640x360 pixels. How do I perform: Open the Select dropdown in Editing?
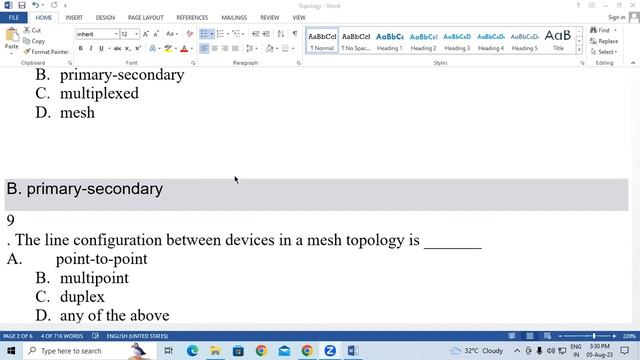click(604, 52)
